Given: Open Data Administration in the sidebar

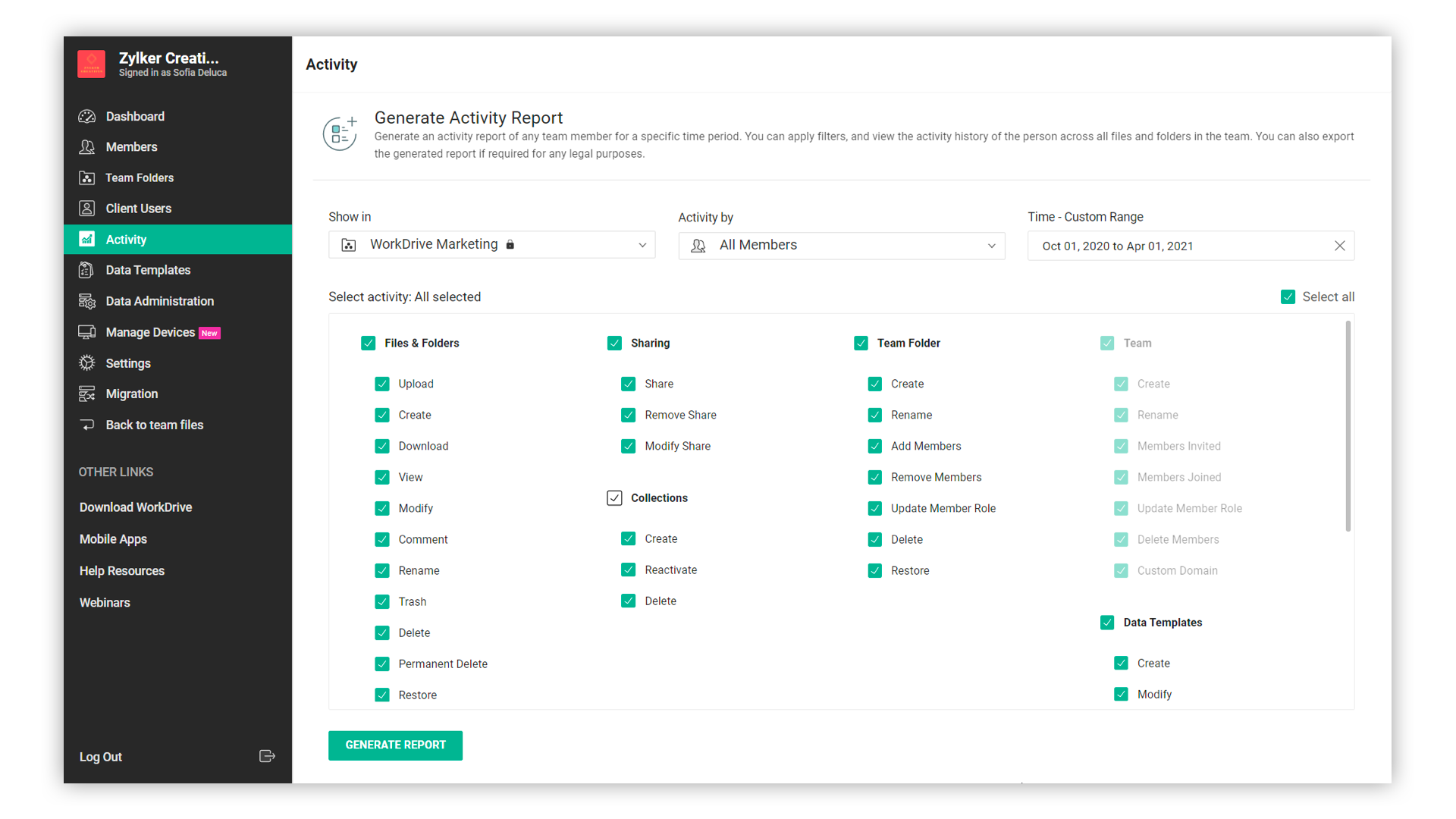Looking at the screenshot, I should click(x=159, y=301).
